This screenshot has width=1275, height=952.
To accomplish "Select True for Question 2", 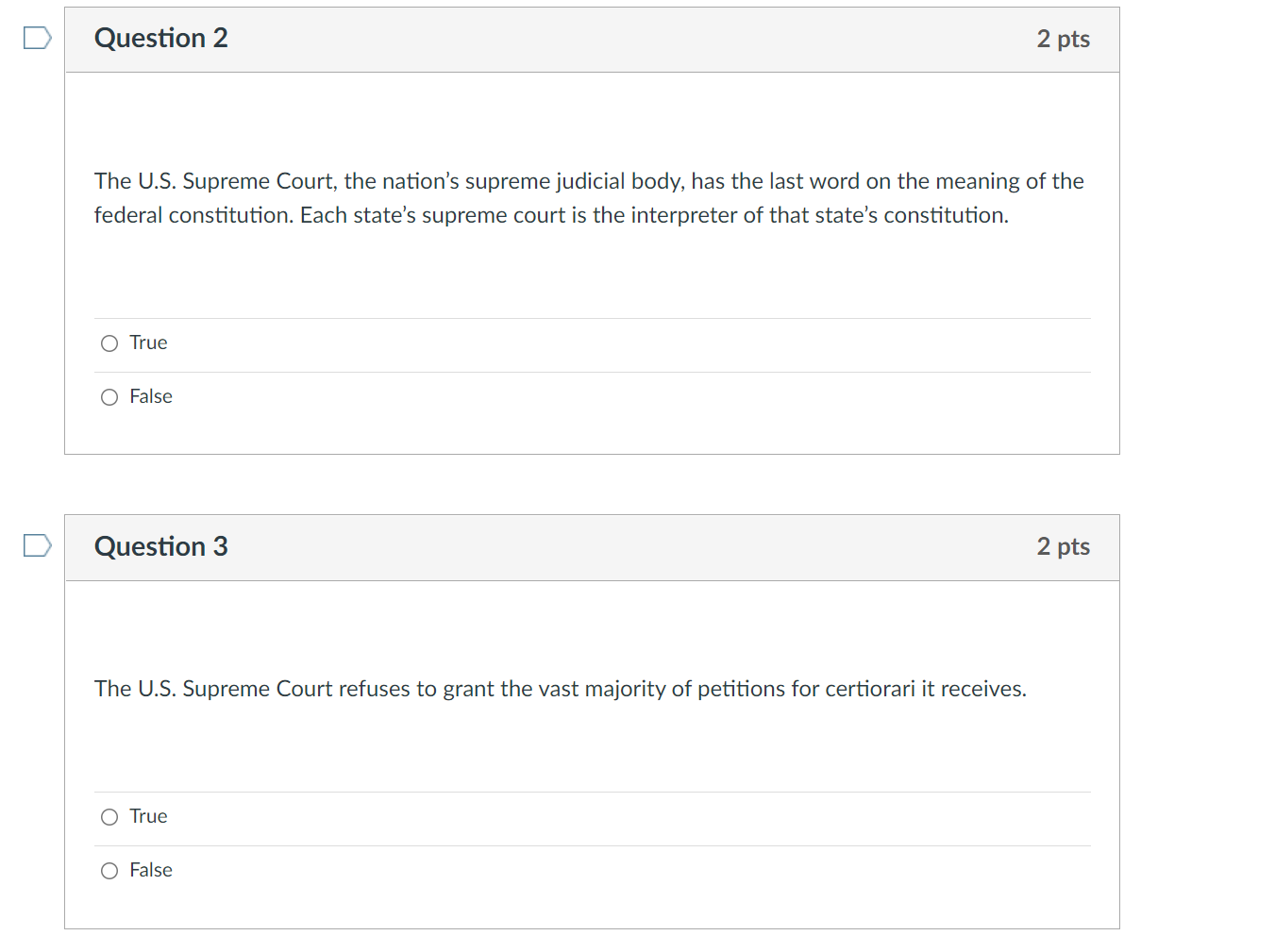I will coord(109,342).
